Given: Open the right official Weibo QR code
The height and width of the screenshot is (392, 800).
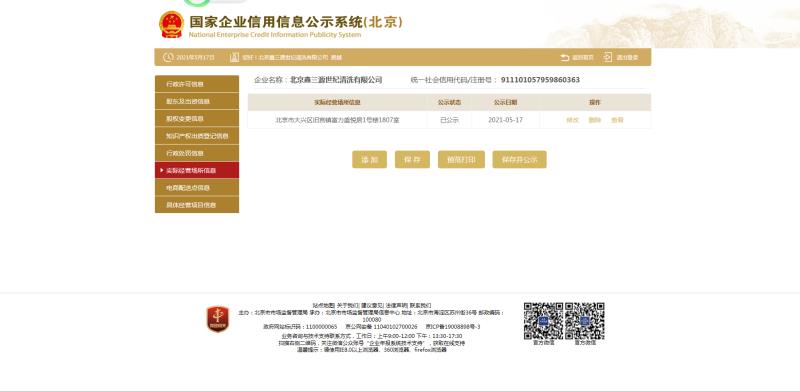Looking at the screenshot, I should 585,321.
